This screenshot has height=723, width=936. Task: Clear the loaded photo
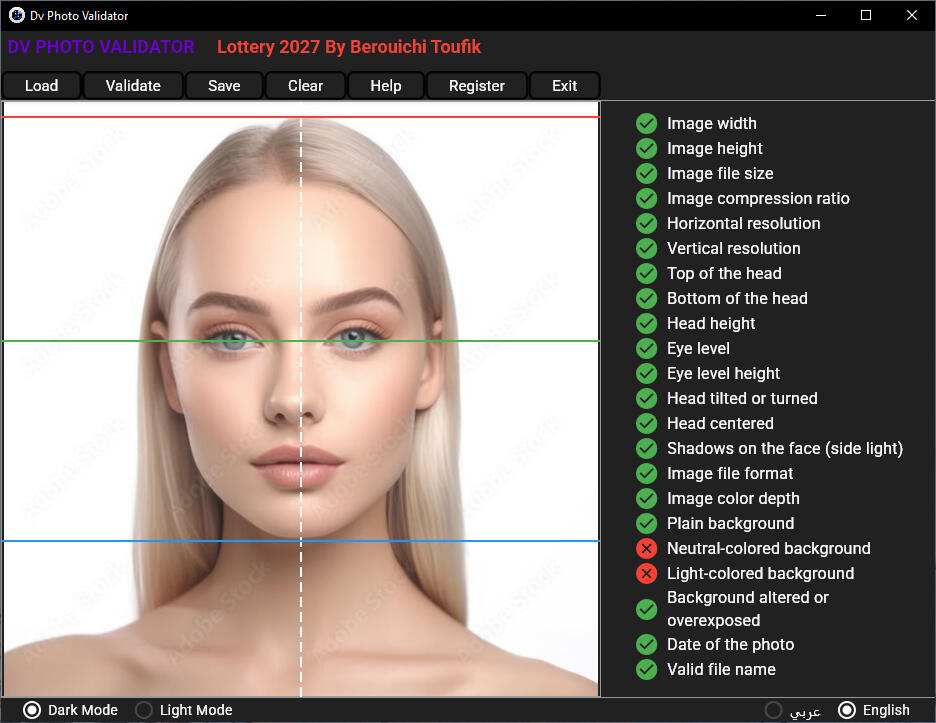[305, 86]
